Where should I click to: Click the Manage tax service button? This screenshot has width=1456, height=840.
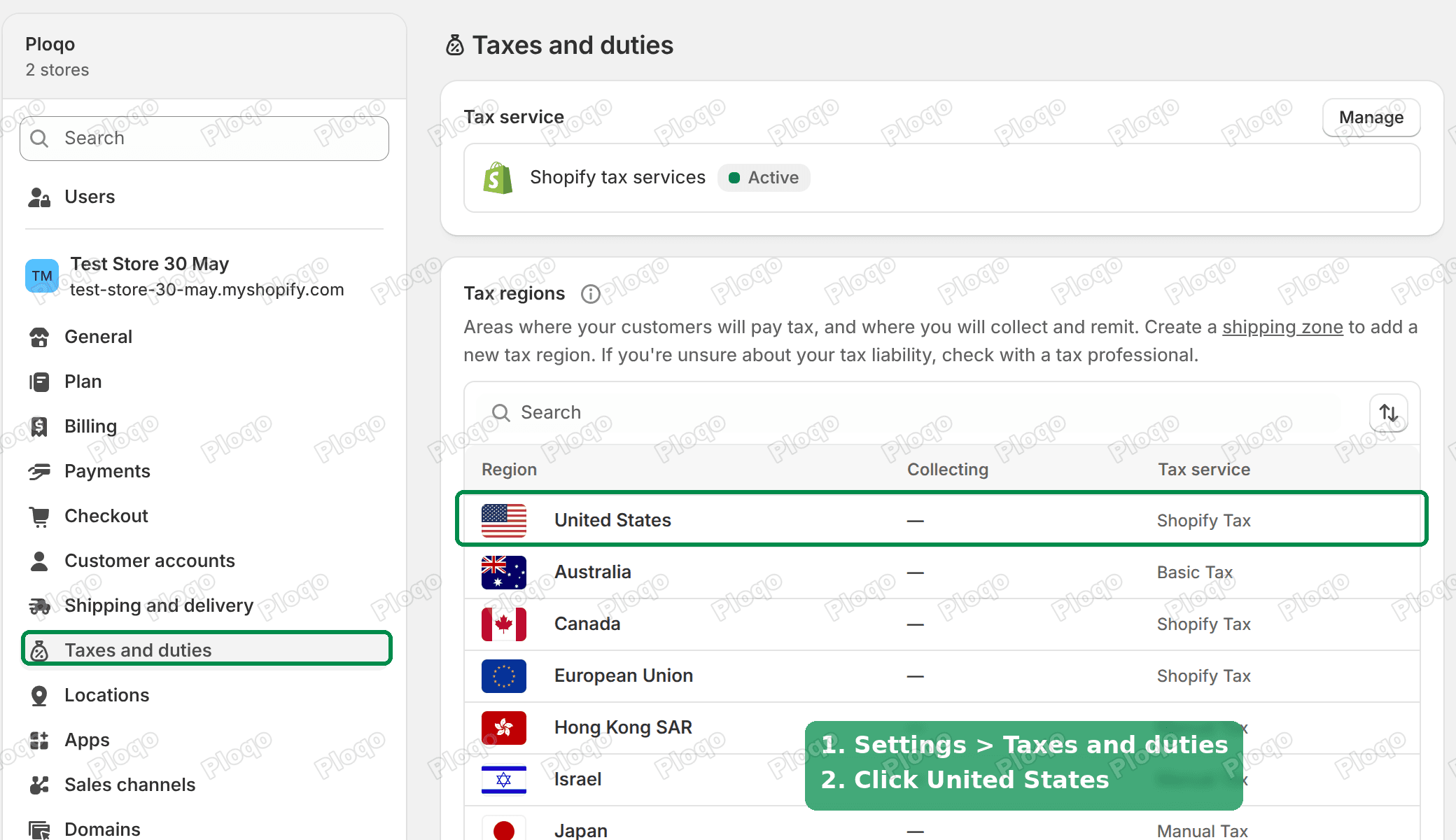[x=1371, y=118]
